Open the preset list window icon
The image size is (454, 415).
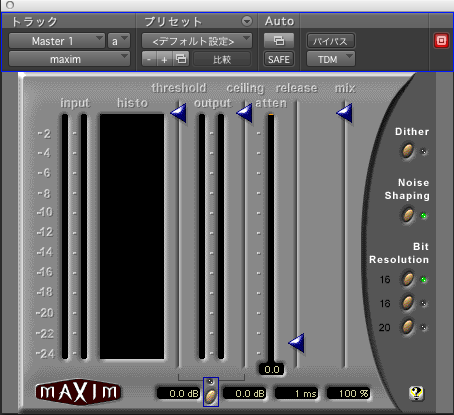click(181, 59)
